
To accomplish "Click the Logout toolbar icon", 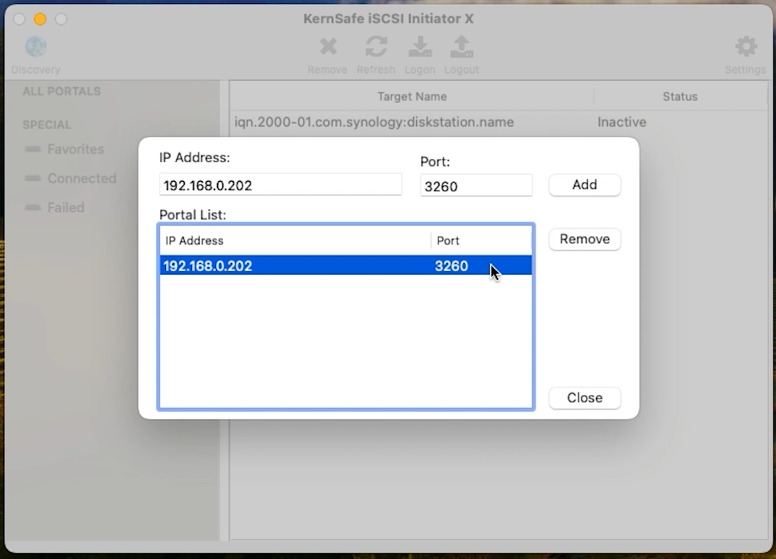I will point(461,47).
